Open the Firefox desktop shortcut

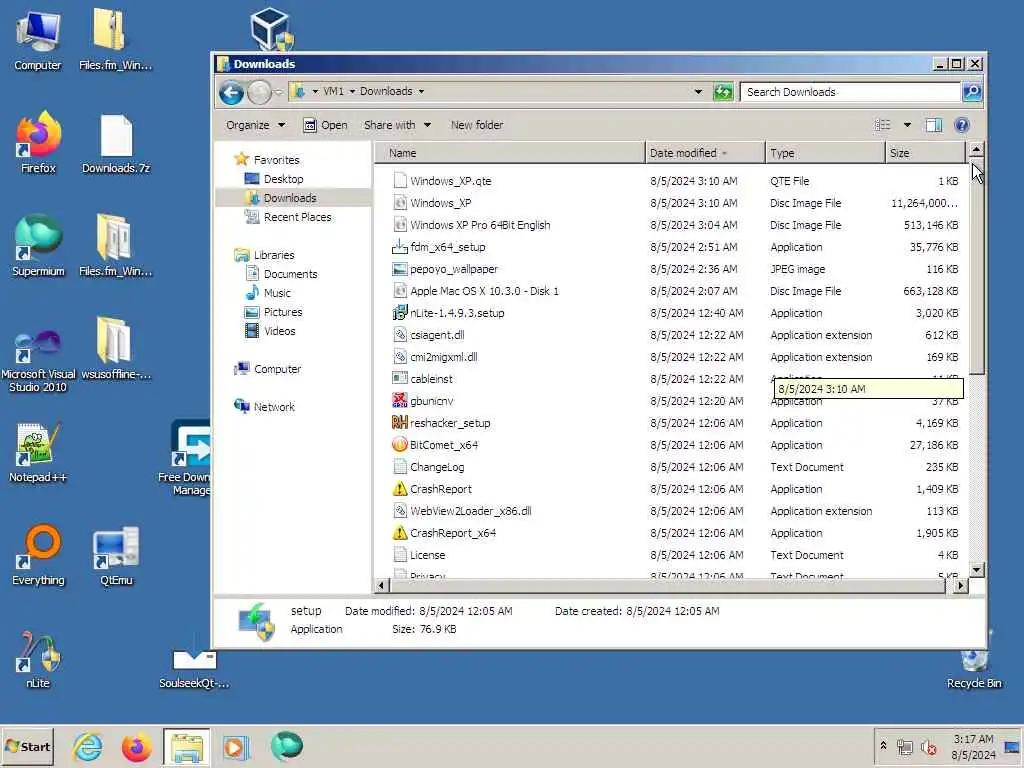point(38,142)
